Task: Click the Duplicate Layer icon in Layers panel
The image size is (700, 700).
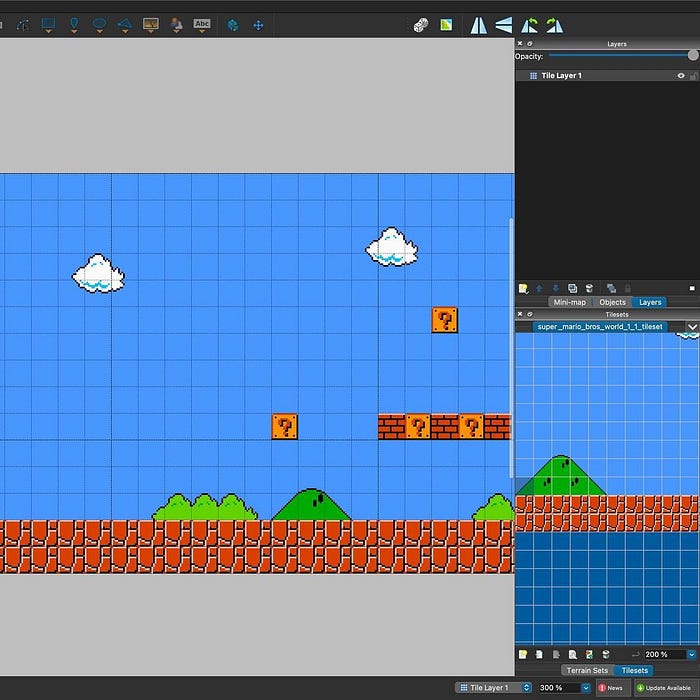Action: [x=573, y=288]
